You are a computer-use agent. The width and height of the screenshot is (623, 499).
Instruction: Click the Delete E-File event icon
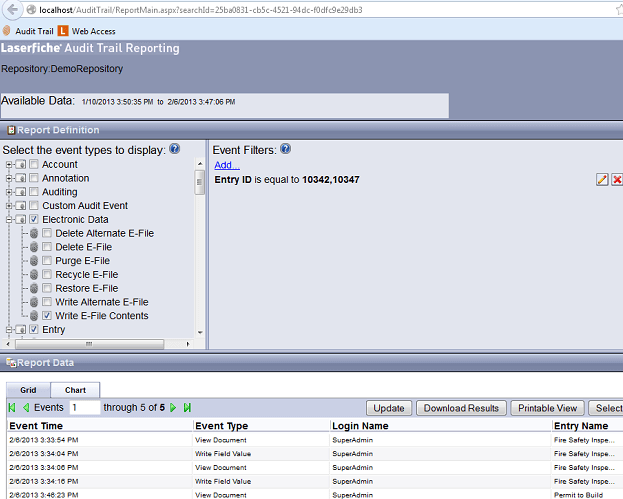[34, 247]
